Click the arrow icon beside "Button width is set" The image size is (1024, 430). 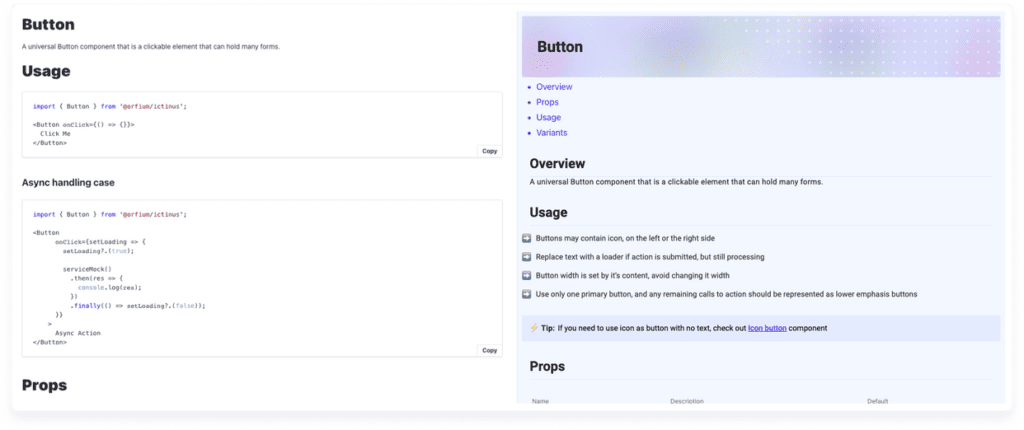pos(527,275)
